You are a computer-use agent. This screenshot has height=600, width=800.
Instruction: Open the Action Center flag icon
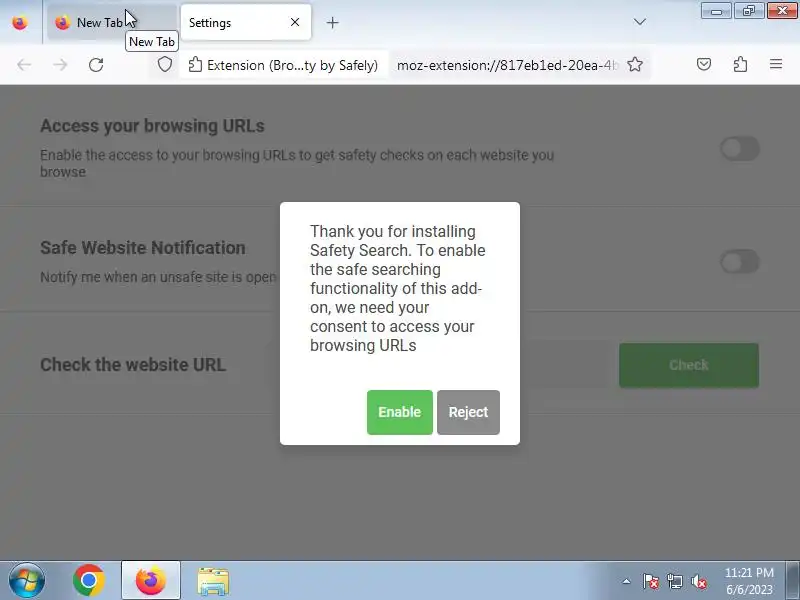click(651, 581)
